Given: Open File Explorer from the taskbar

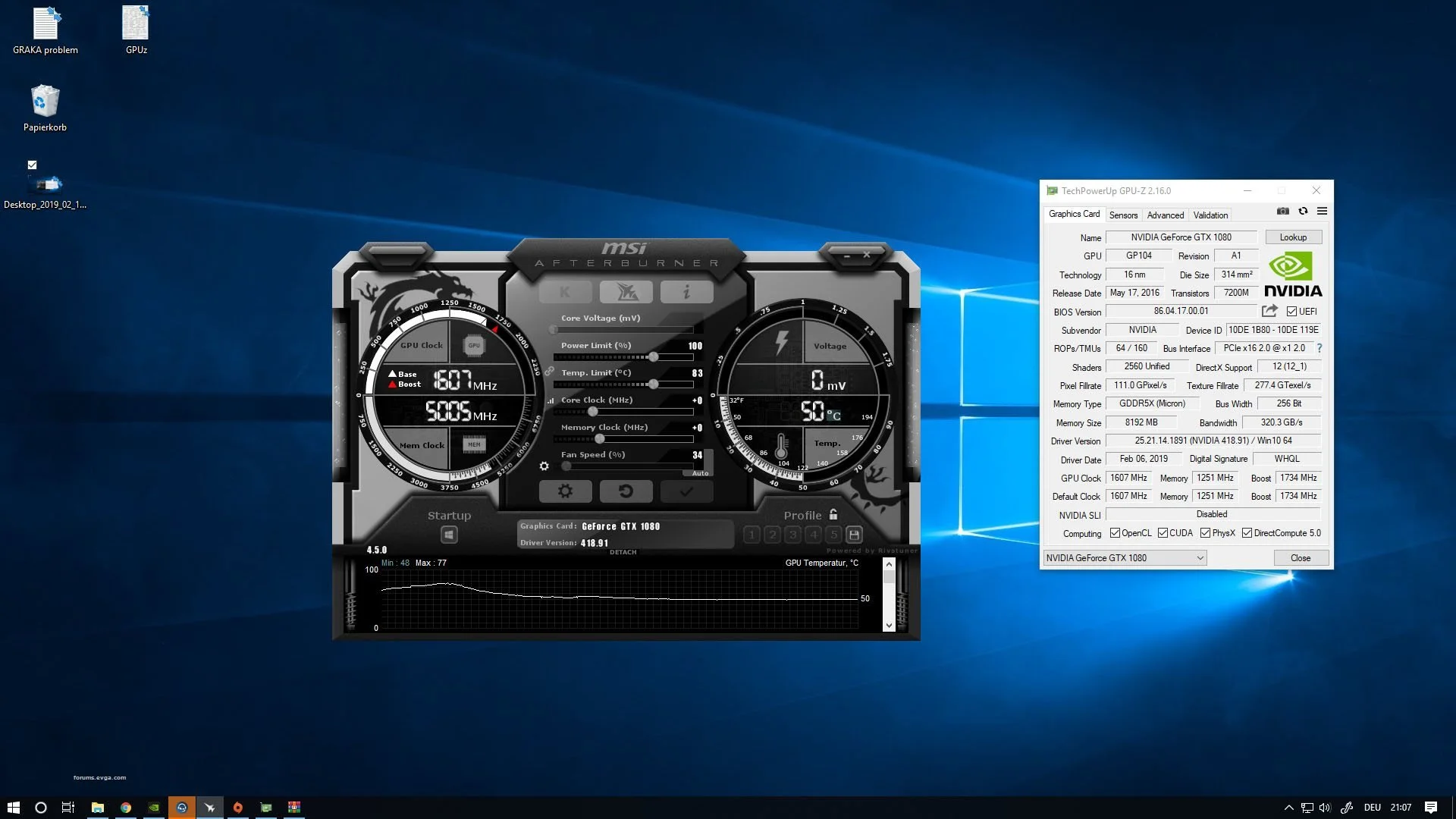Looking at the screenshot, I should click(98, 808).
